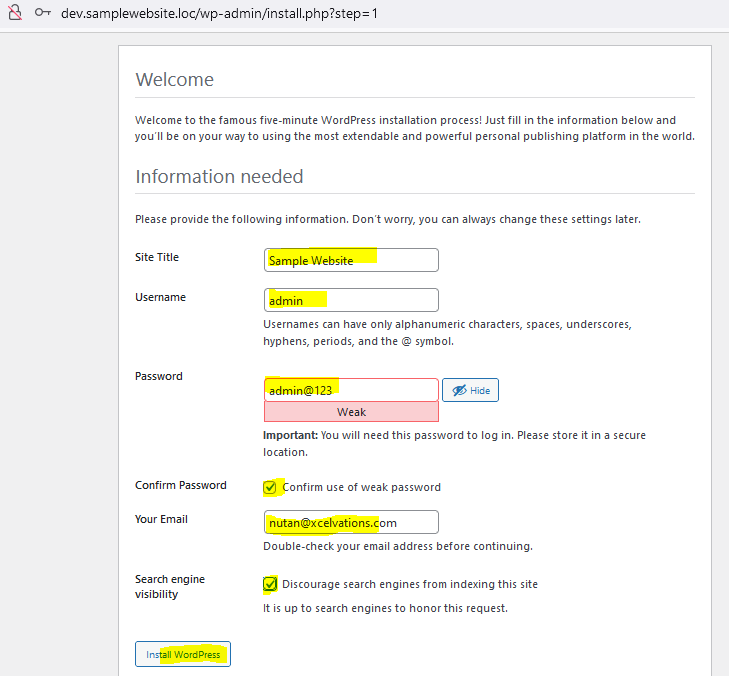
Task: Click the Weak password strength indicator
Action: [351, 412]
